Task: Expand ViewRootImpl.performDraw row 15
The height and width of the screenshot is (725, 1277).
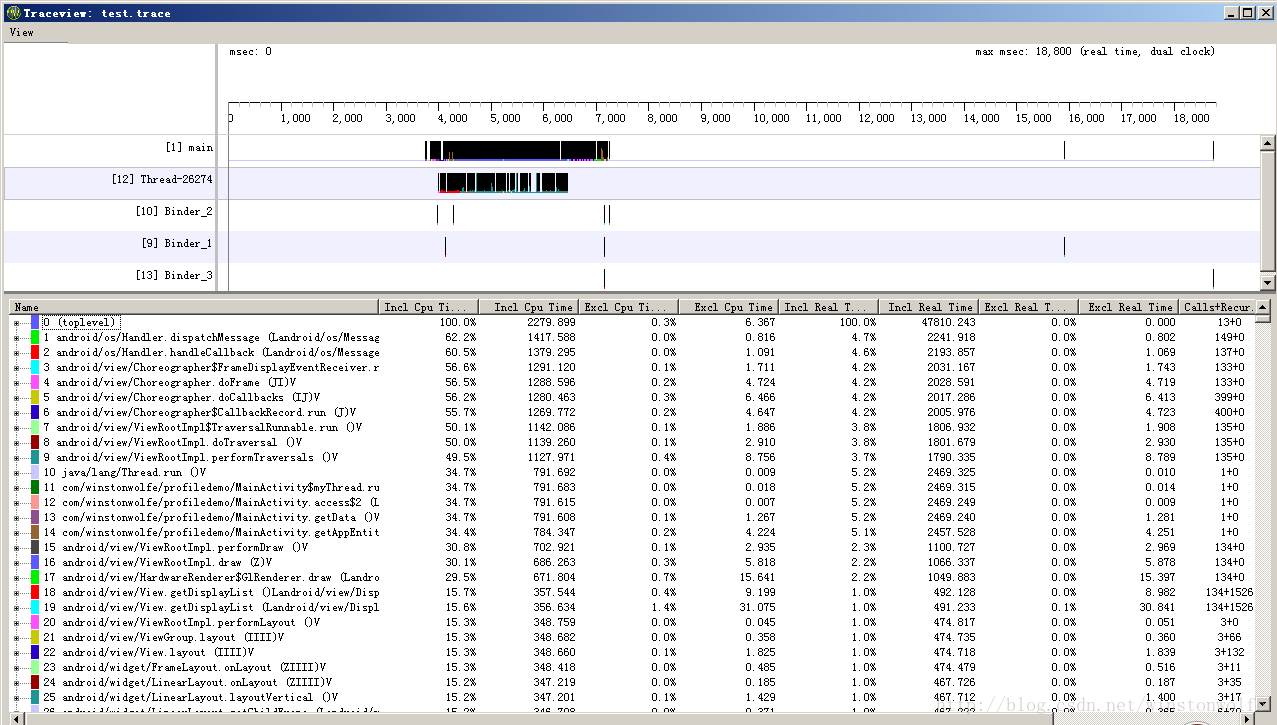Action: pyautogui.click(x=17, y=548)
